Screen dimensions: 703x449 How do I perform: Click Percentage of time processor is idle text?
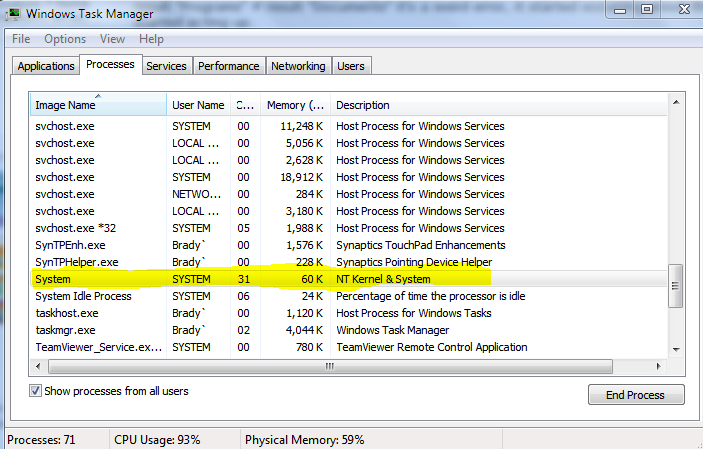pos(430,296)
